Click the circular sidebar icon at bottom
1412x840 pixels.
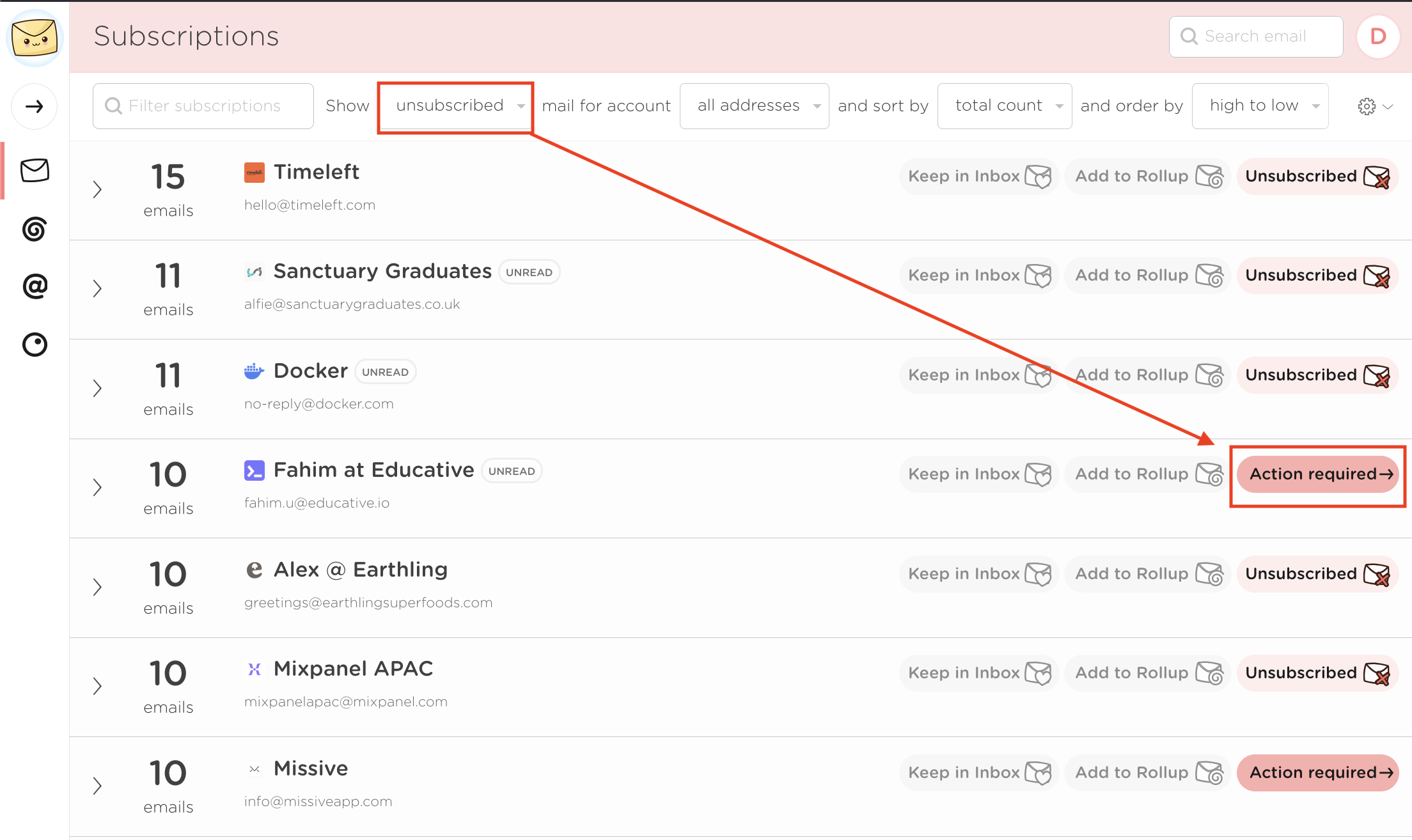pyautogui.click(x=35, y=345)
